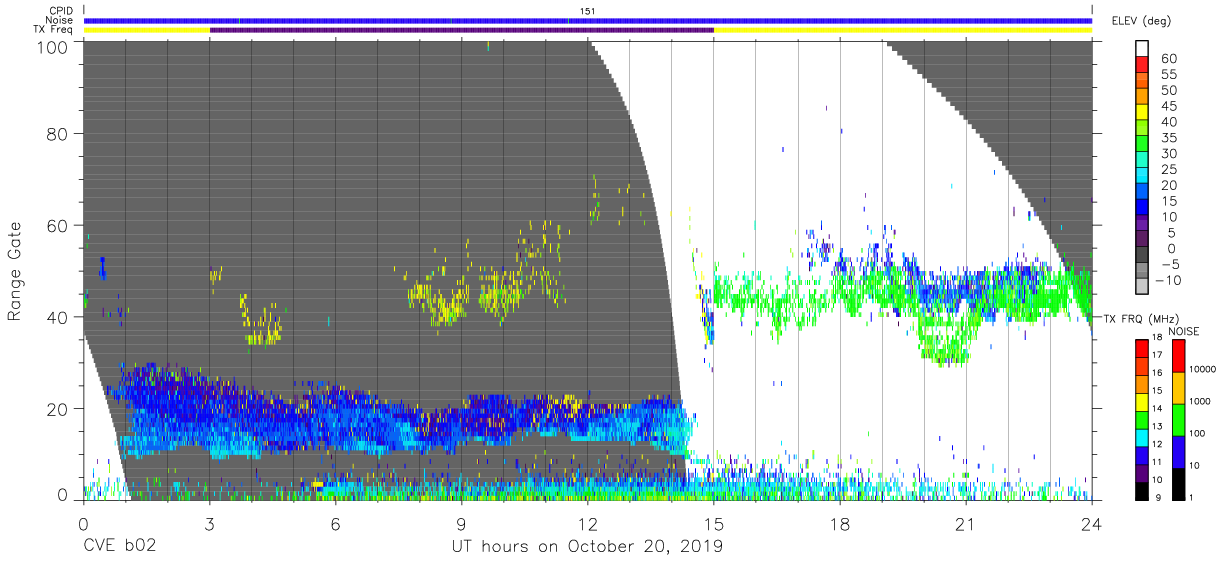Click NOISE colorbar label 100
The image size is (1228, 567).
click(x=1199, y=433)
